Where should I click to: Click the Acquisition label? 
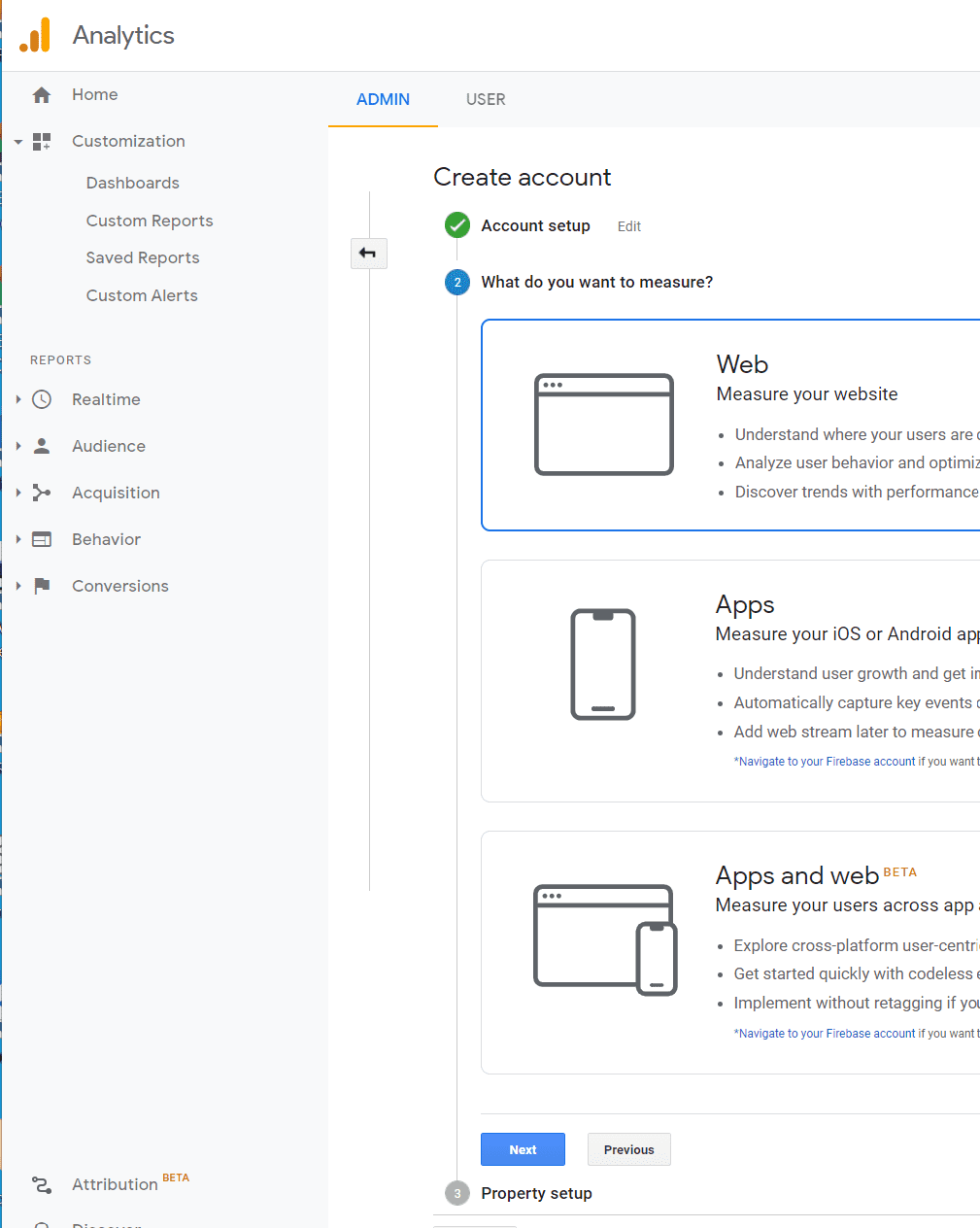click(x=116, y=493)
